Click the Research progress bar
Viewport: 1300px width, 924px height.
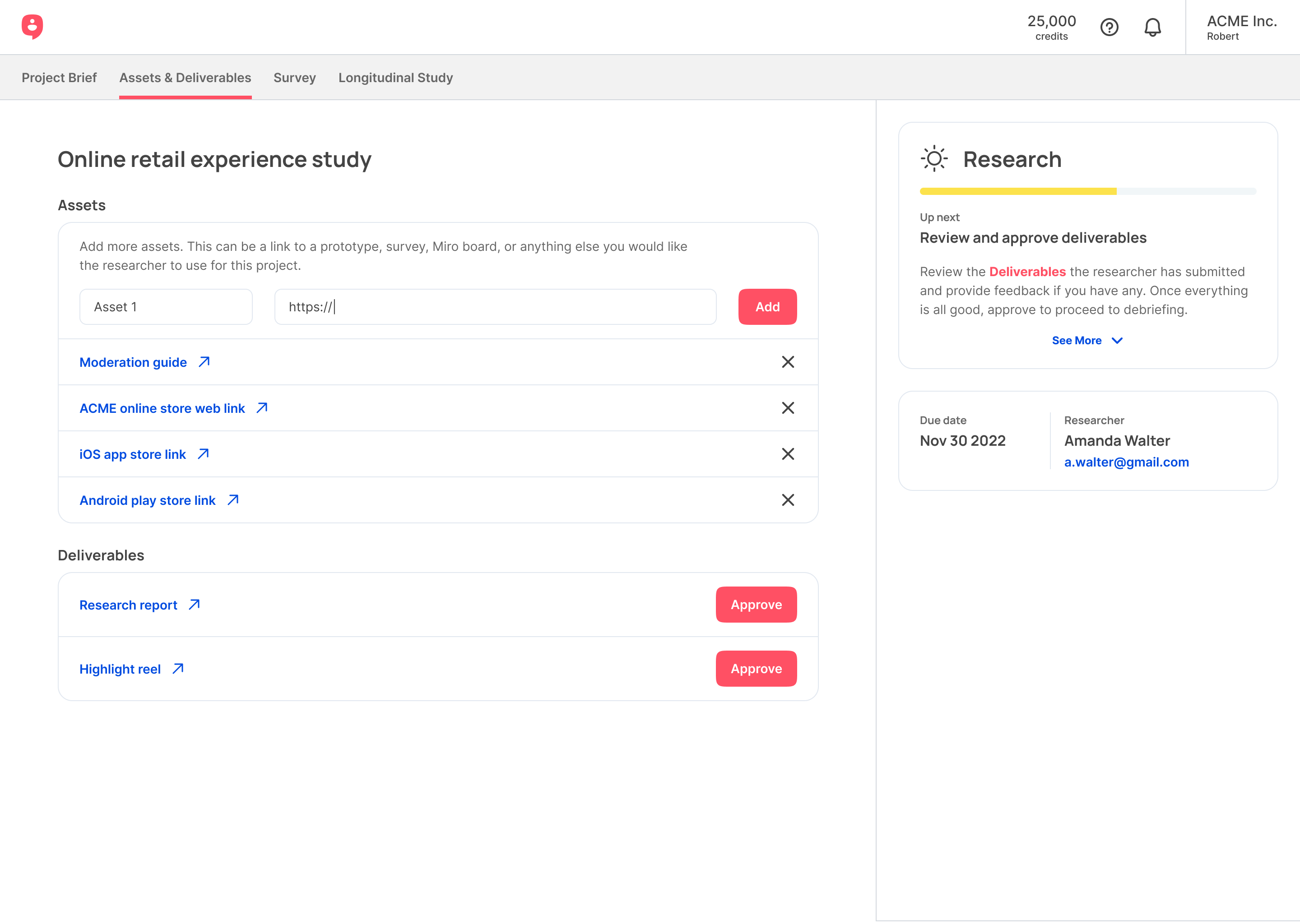(1087, 191)
